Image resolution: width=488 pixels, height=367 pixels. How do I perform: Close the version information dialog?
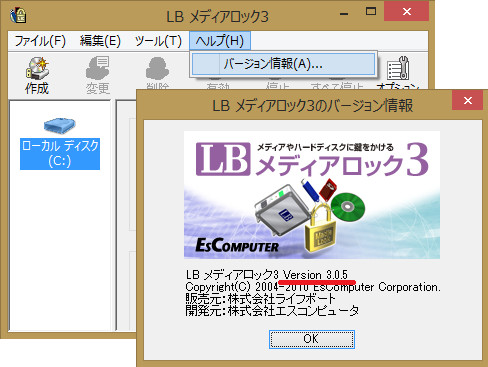point(467,100)
